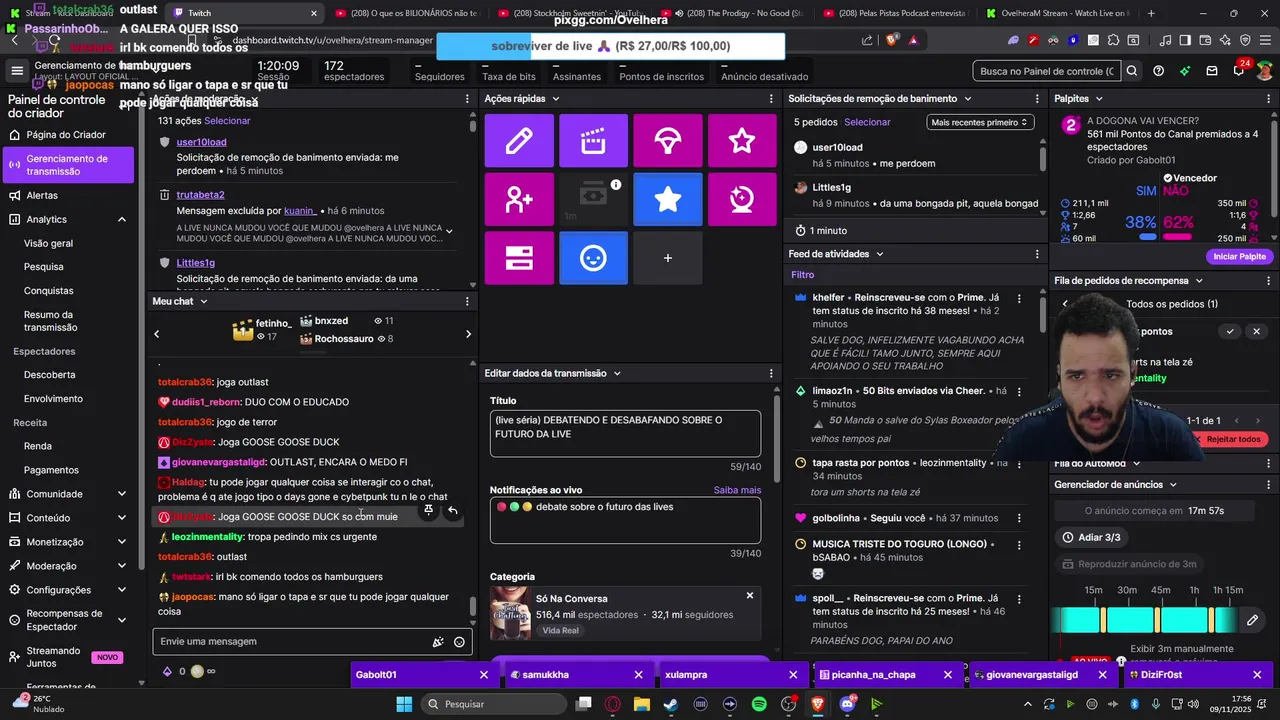This screenshot has height=720, width=1280.
Task: Click the Iniciar Palpite button
Action: point(1239,256)
